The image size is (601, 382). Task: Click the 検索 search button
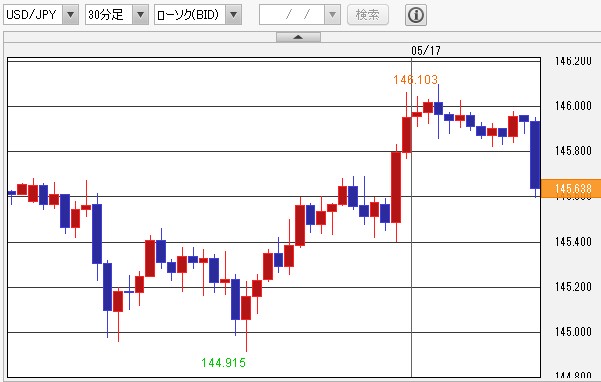tap(368, 15)
